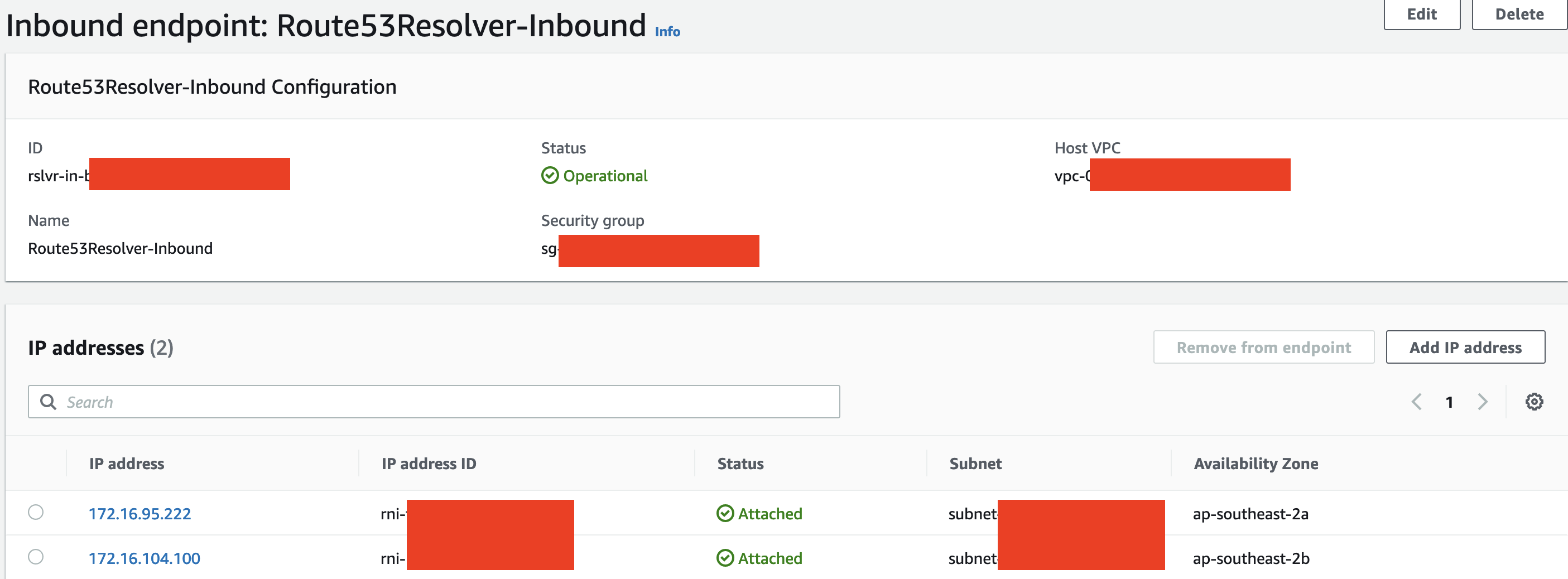Viewport: 1568px width, 579px height.
Task: Click IP addresses (2) heading
Action: (x=100, y=348)
